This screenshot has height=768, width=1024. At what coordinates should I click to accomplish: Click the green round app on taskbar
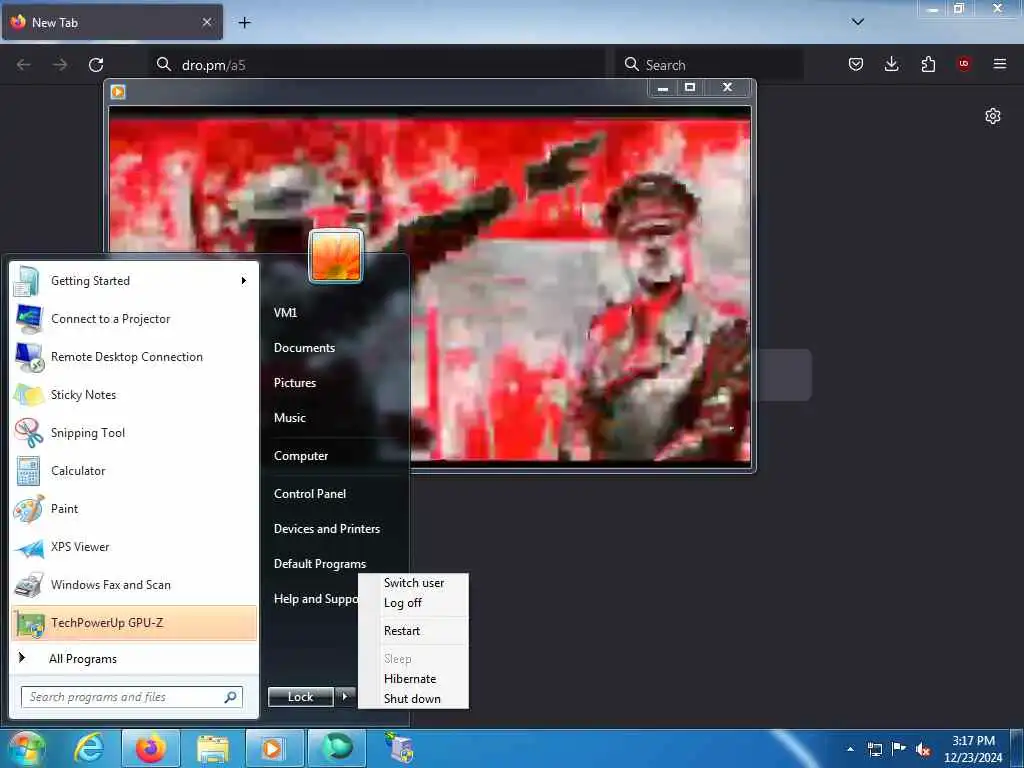336,748
